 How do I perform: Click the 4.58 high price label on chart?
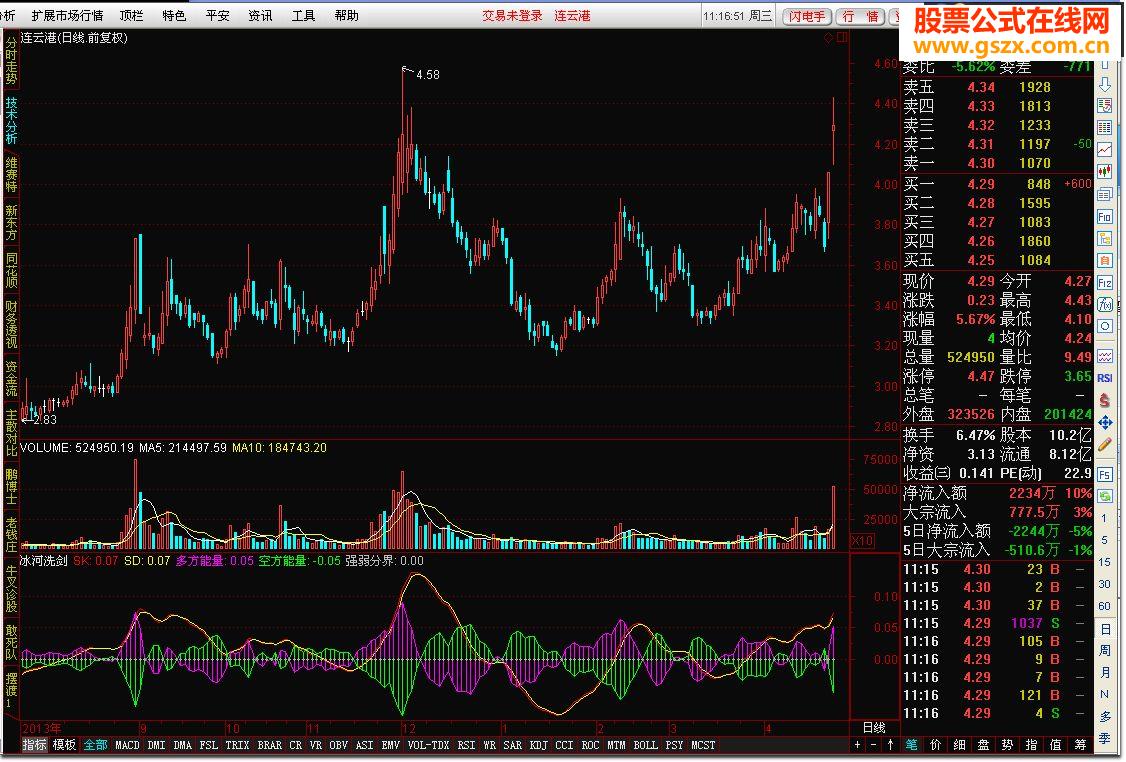click(x=428, y=75)
